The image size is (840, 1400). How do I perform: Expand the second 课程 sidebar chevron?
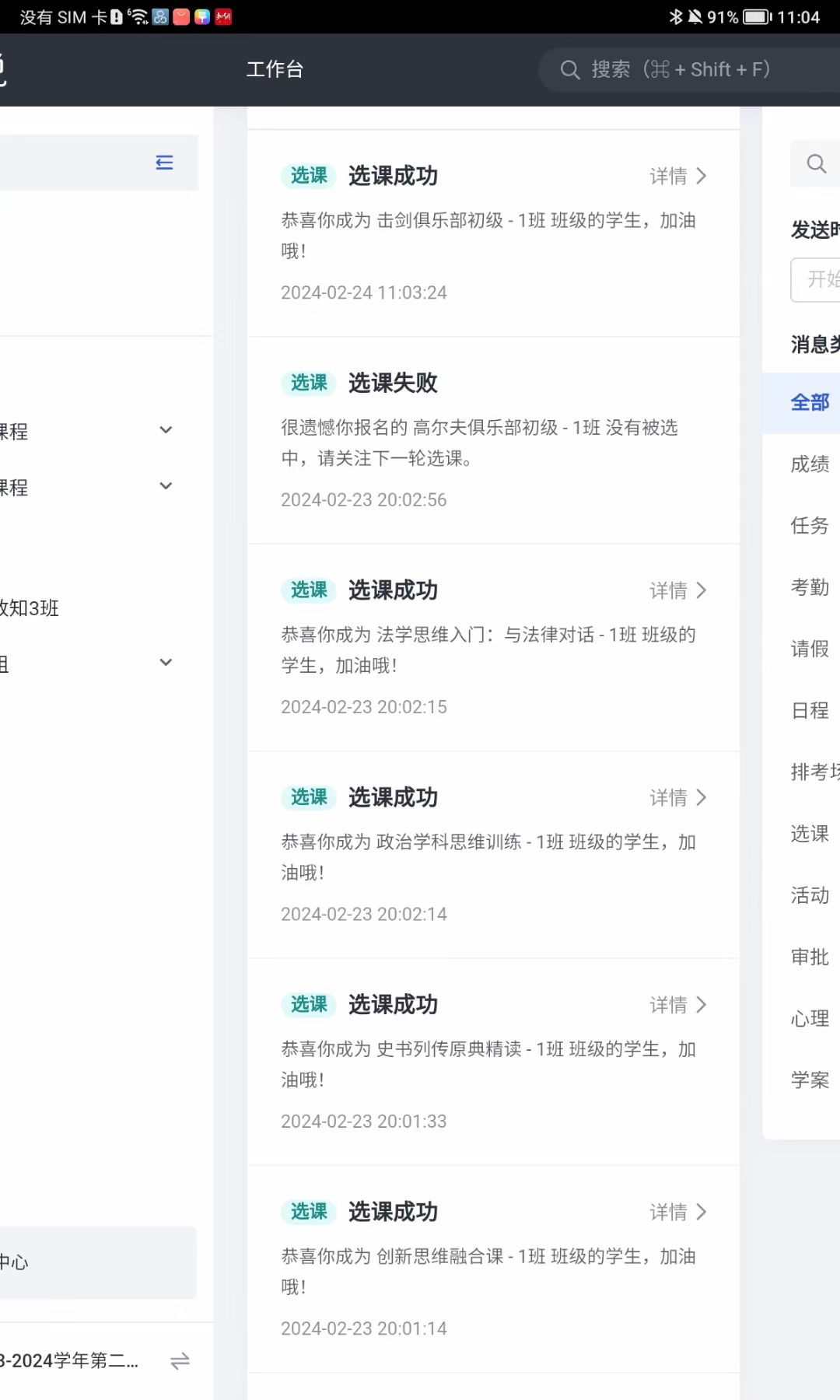[166, 486]
